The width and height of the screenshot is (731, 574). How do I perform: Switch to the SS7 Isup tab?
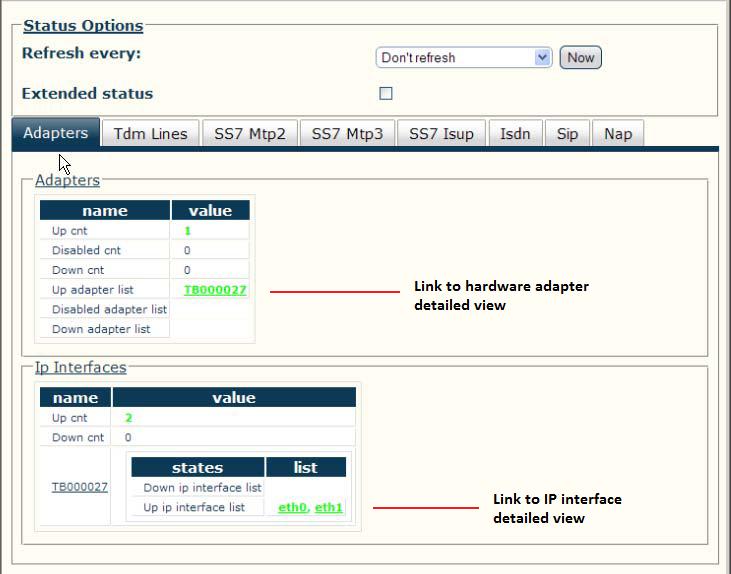441,134
